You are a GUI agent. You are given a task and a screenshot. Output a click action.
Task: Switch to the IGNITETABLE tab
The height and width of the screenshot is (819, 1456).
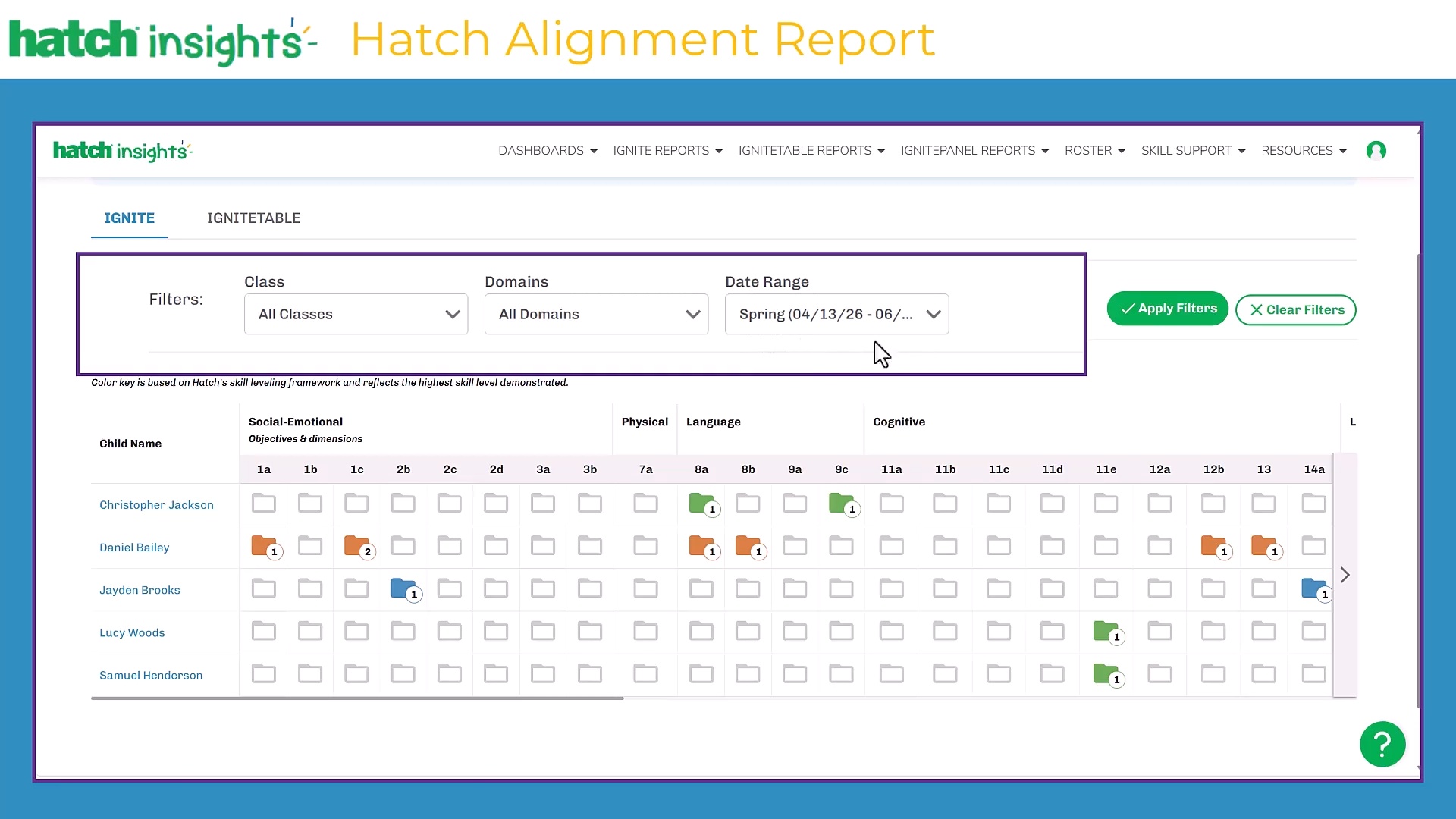coord(253,218)
